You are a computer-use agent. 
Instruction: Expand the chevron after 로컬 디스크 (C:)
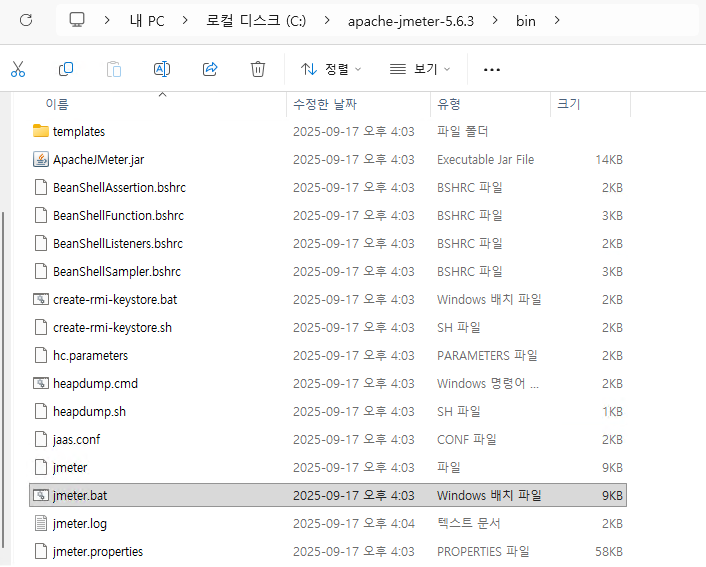click(x=327, y=20)
